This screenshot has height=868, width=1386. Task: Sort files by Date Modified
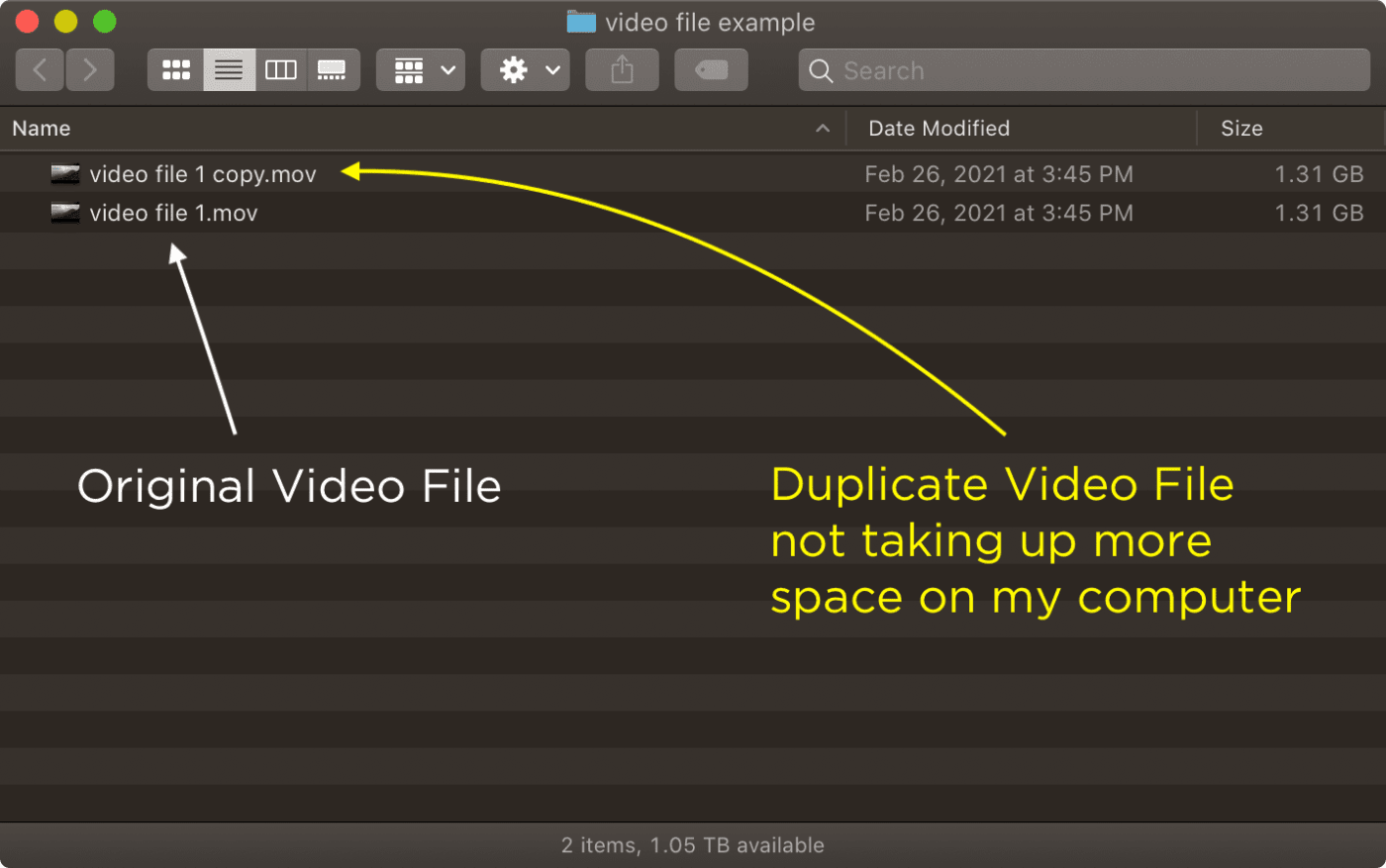(939, 128)
